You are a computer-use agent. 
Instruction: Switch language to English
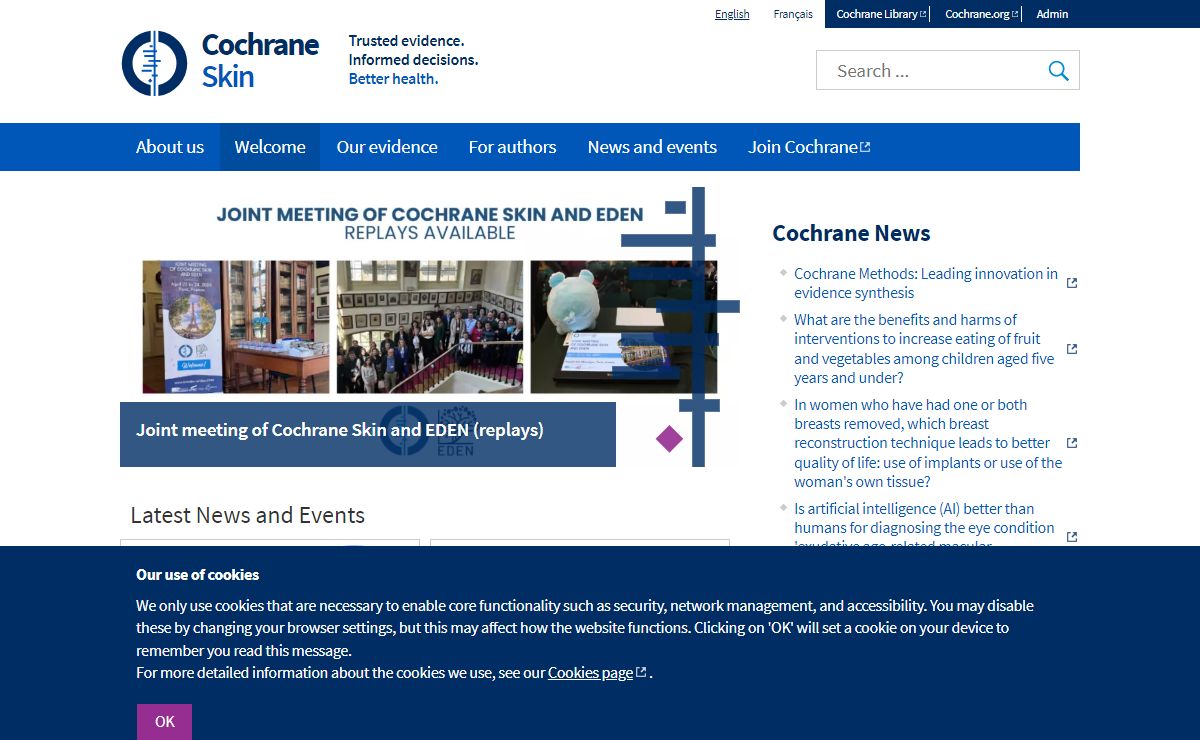732,14
